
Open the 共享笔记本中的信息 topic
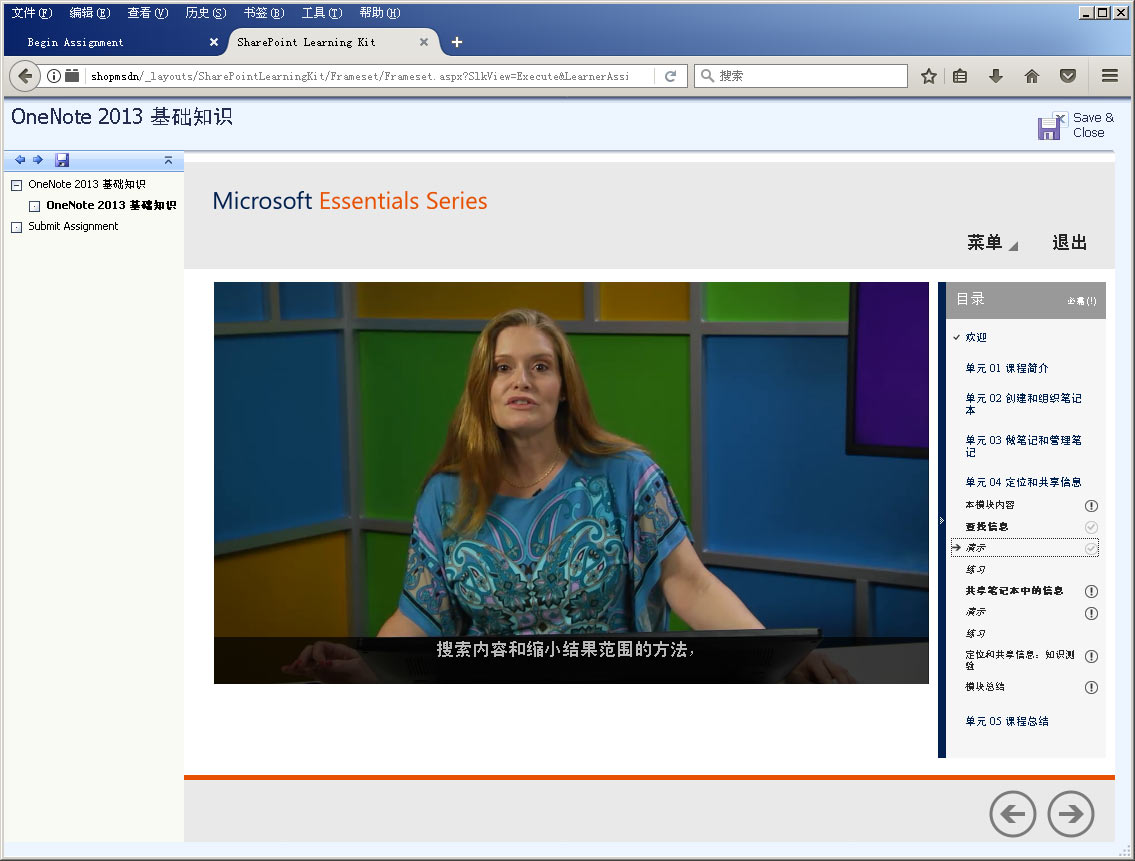click(x=1014, y=591)
